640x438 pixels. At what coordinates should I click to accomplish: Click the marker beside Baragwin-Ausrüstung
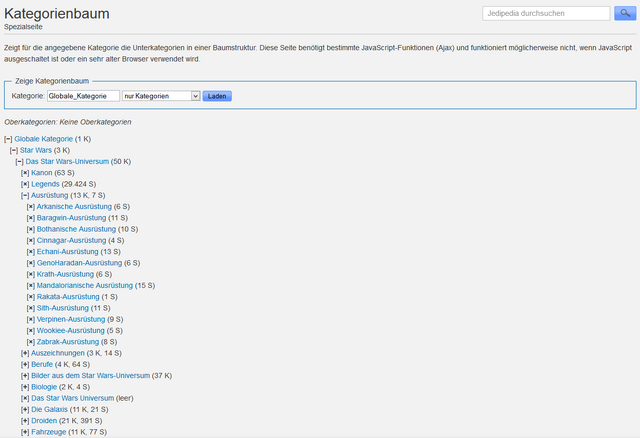point(31,218)
